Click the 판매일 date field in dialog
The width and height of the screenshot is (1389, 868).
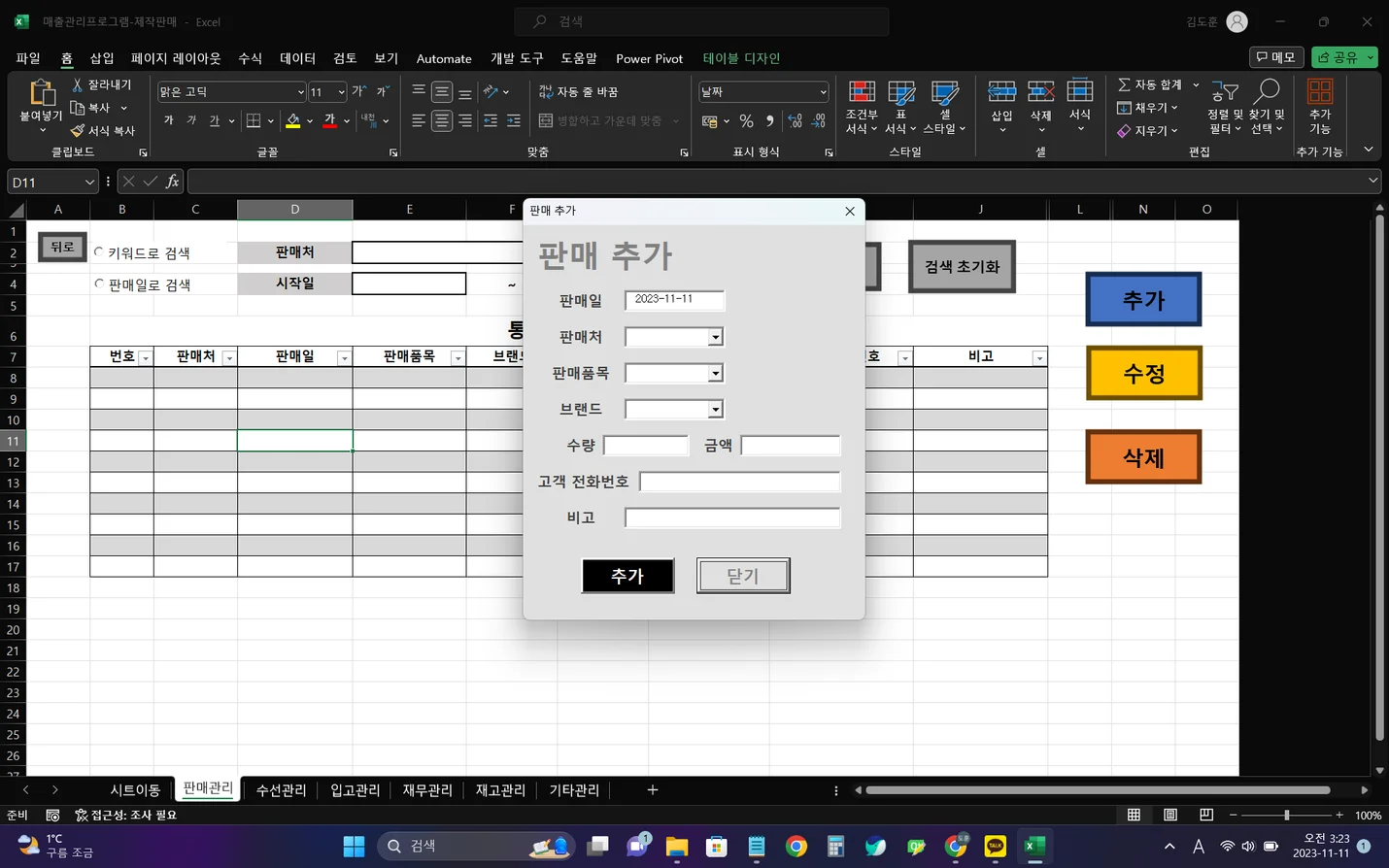pos(674,299)
